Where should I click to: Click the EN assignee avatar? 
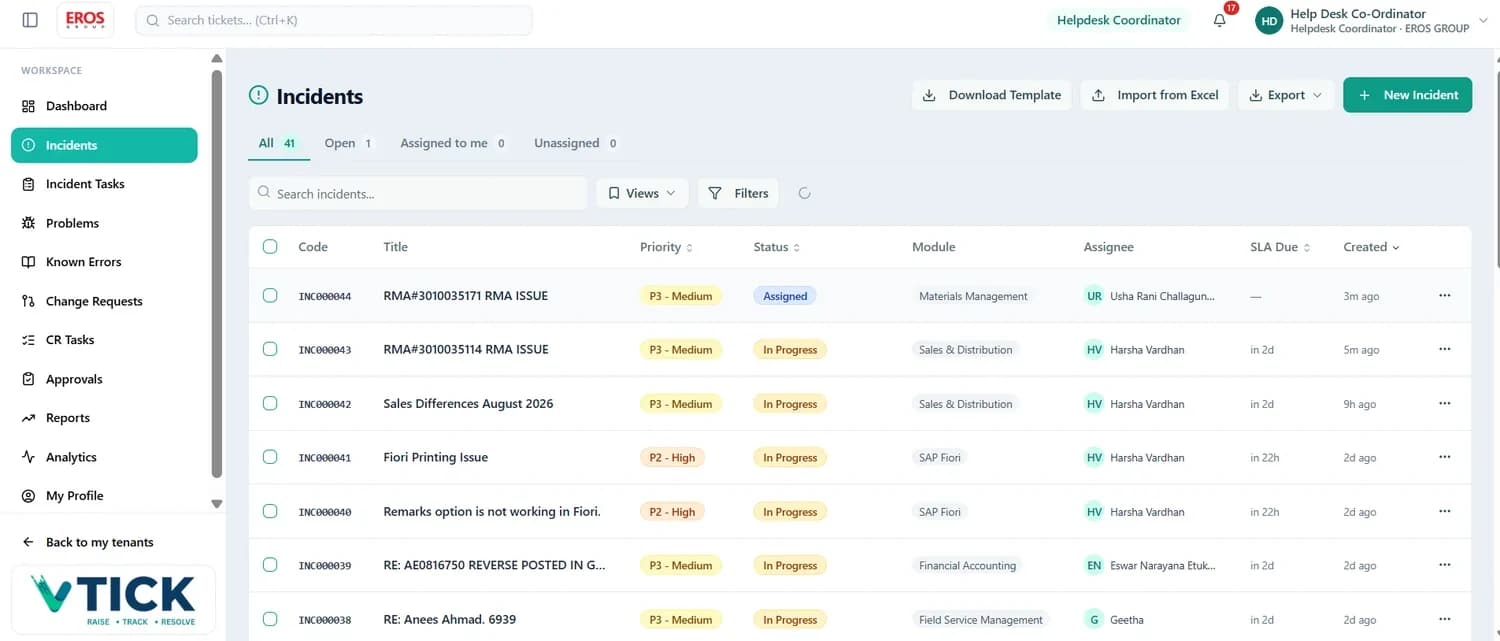(1094, 565)
